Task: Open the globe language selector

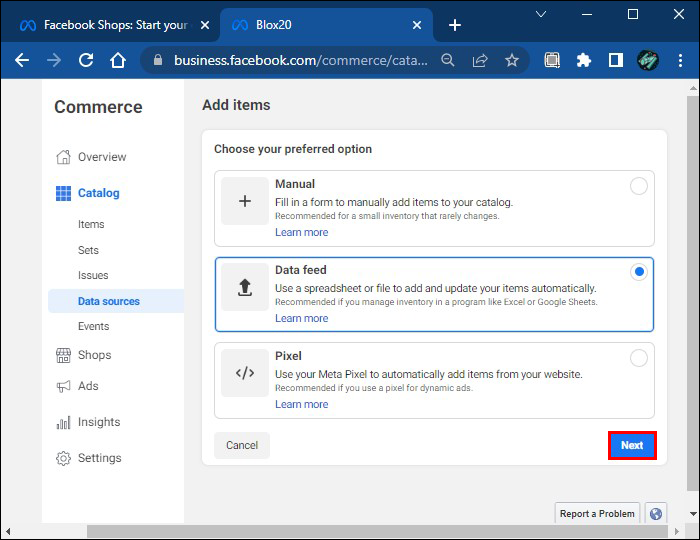Action: coord(656,513)
